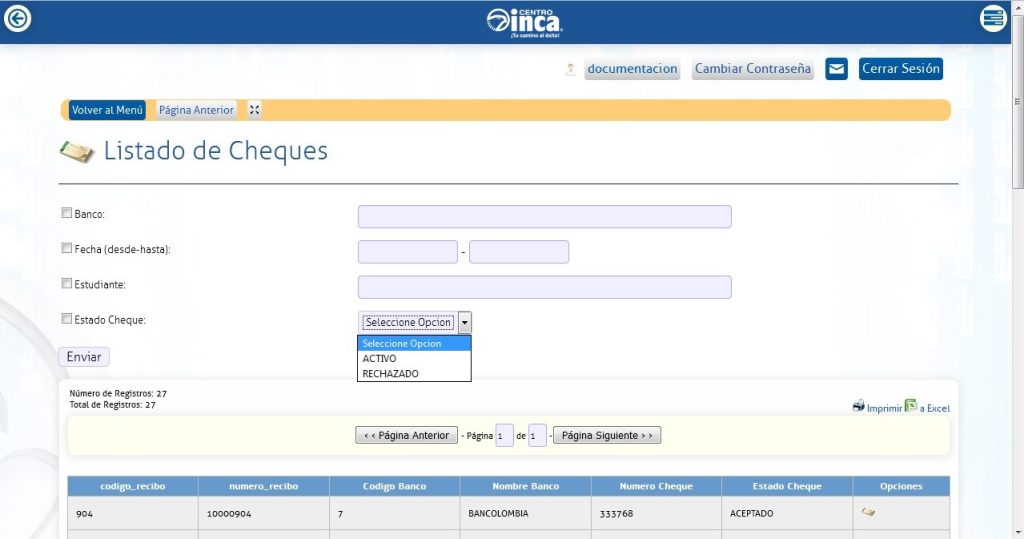
Task: Check the Estudiante filter checkbox
Action: pyautogui.click(x=67, y=284)
